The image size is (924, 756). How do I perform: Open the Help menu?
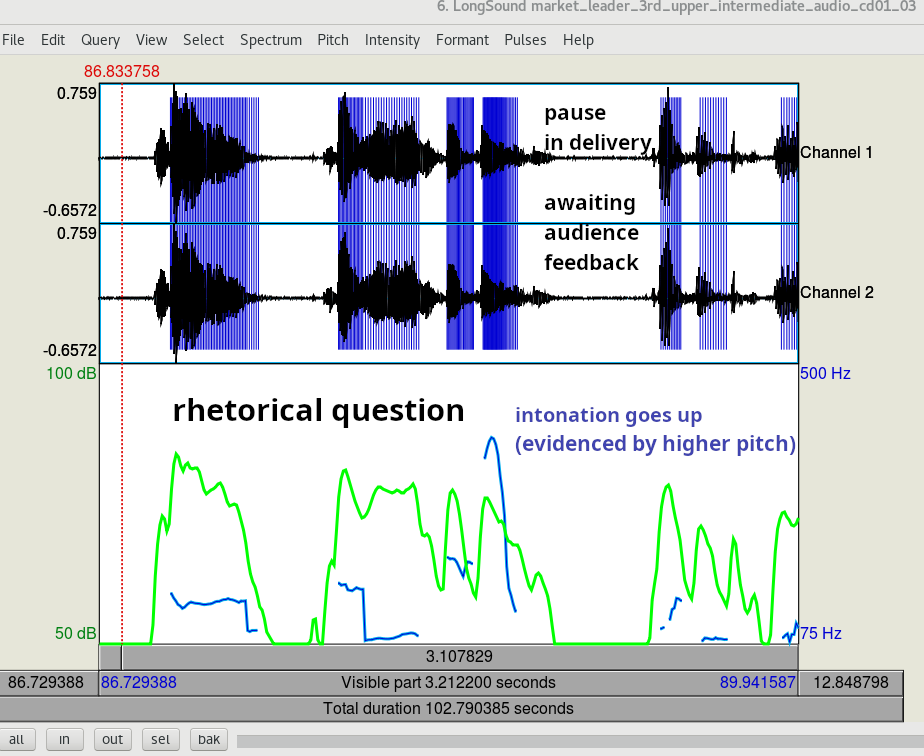[x=578, y=40]
